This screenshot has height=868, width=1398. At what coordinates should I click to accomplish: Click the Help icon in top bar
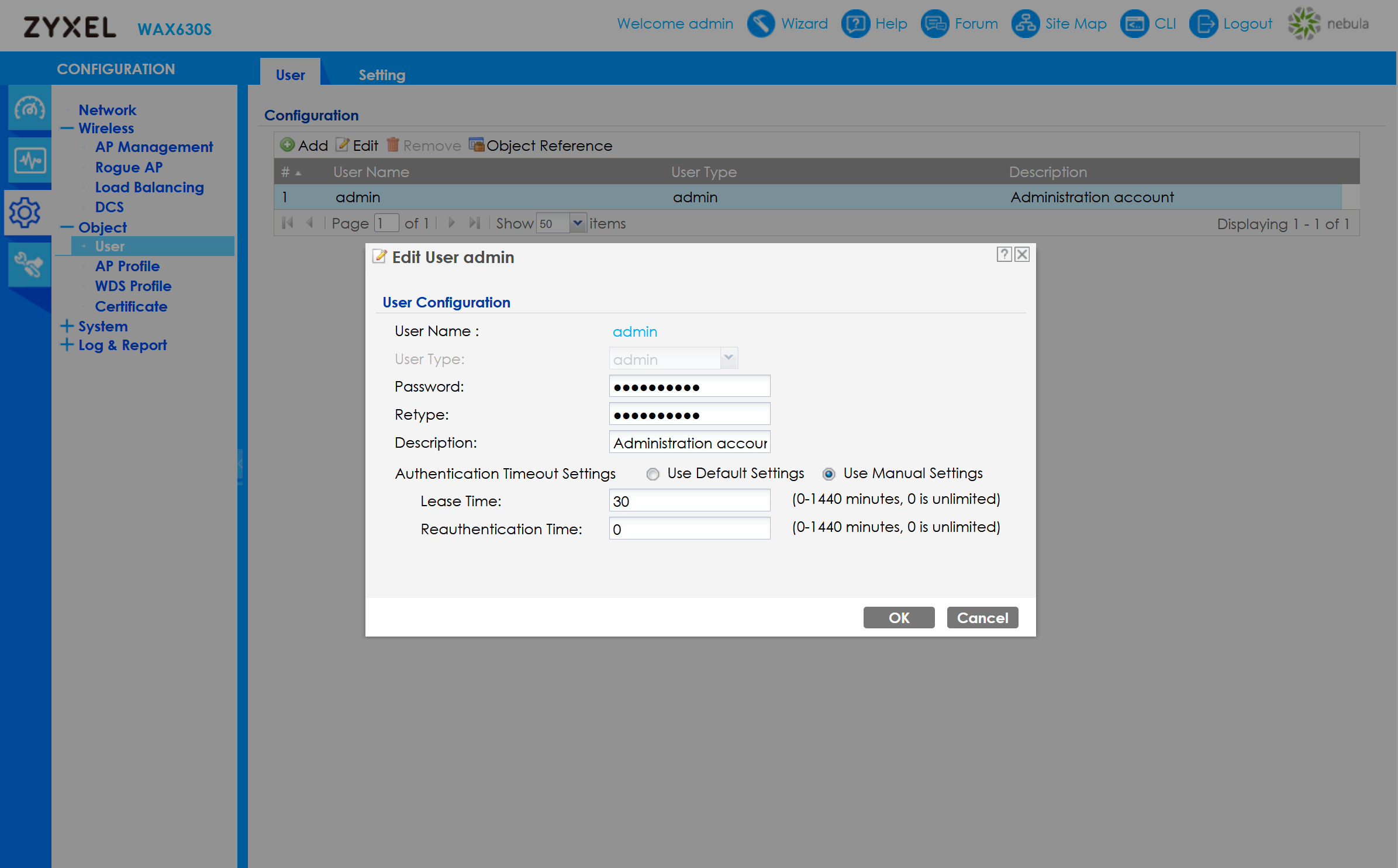[x=855, y=24]
